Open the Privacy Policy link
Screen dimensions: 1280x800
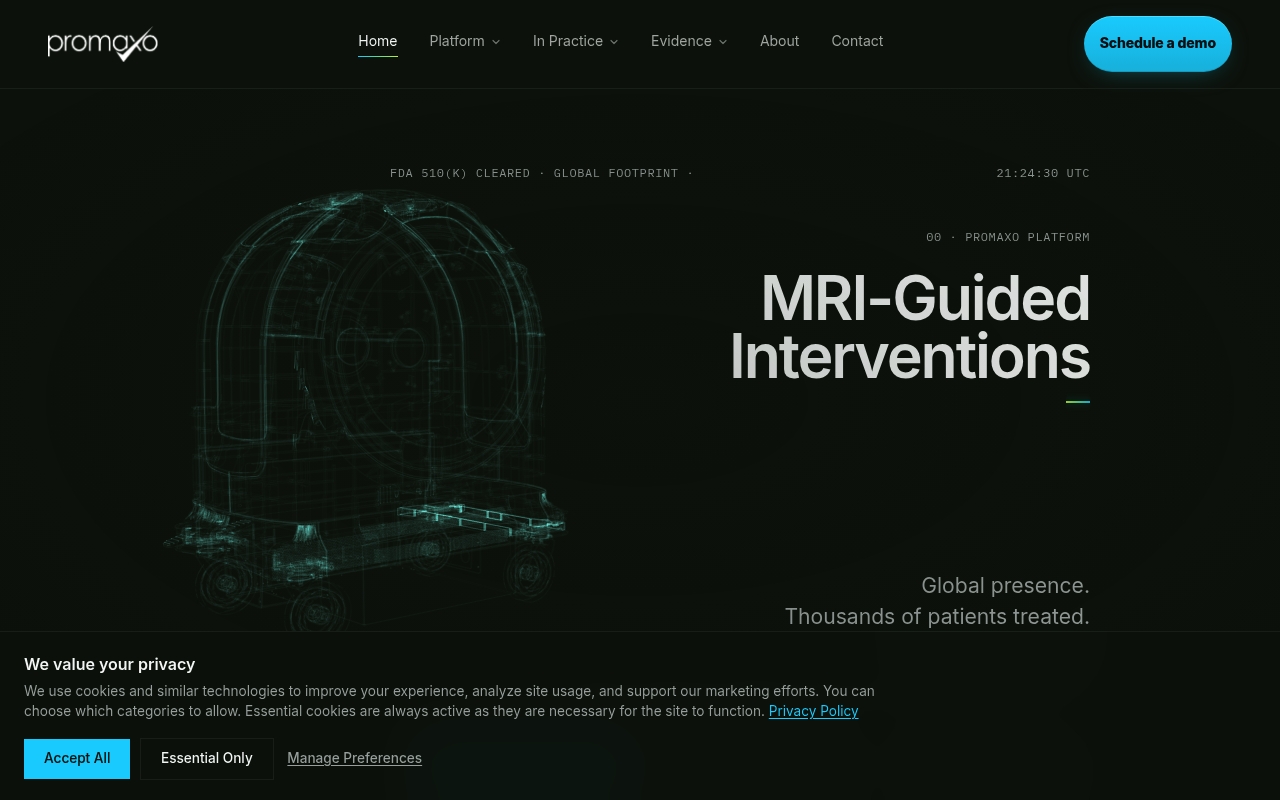click(813, 711)
